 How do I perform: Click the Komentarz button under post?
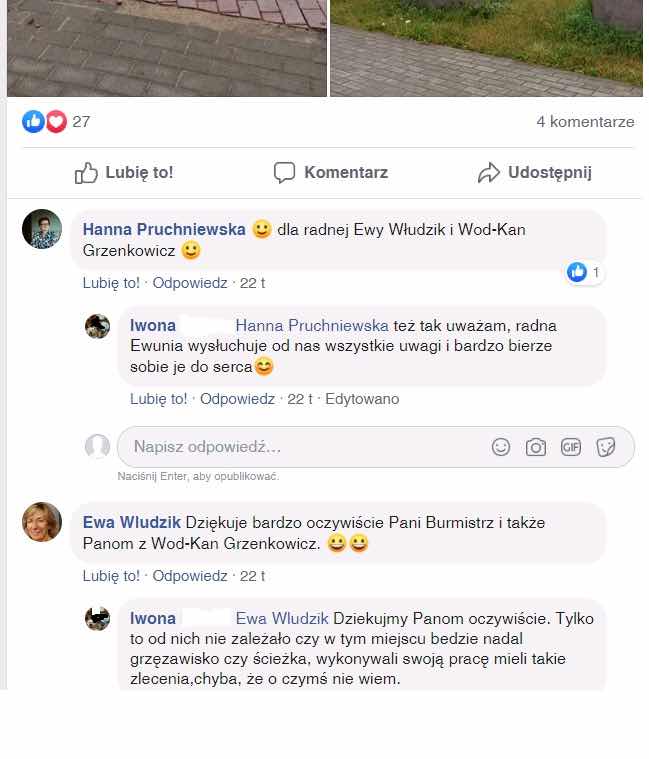[x=331, y=172]
